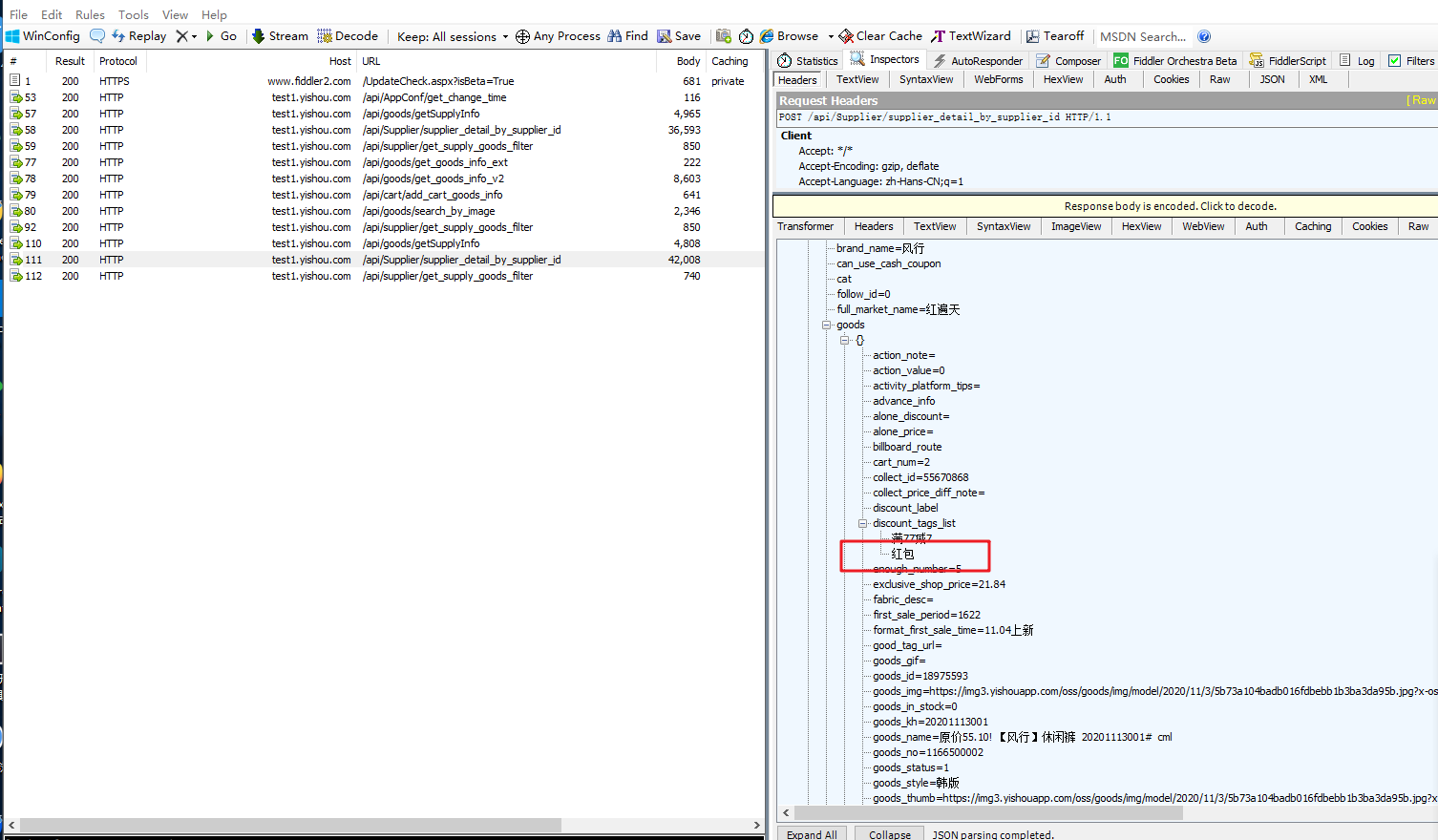Open the TextWizard tool

(971, 36)
